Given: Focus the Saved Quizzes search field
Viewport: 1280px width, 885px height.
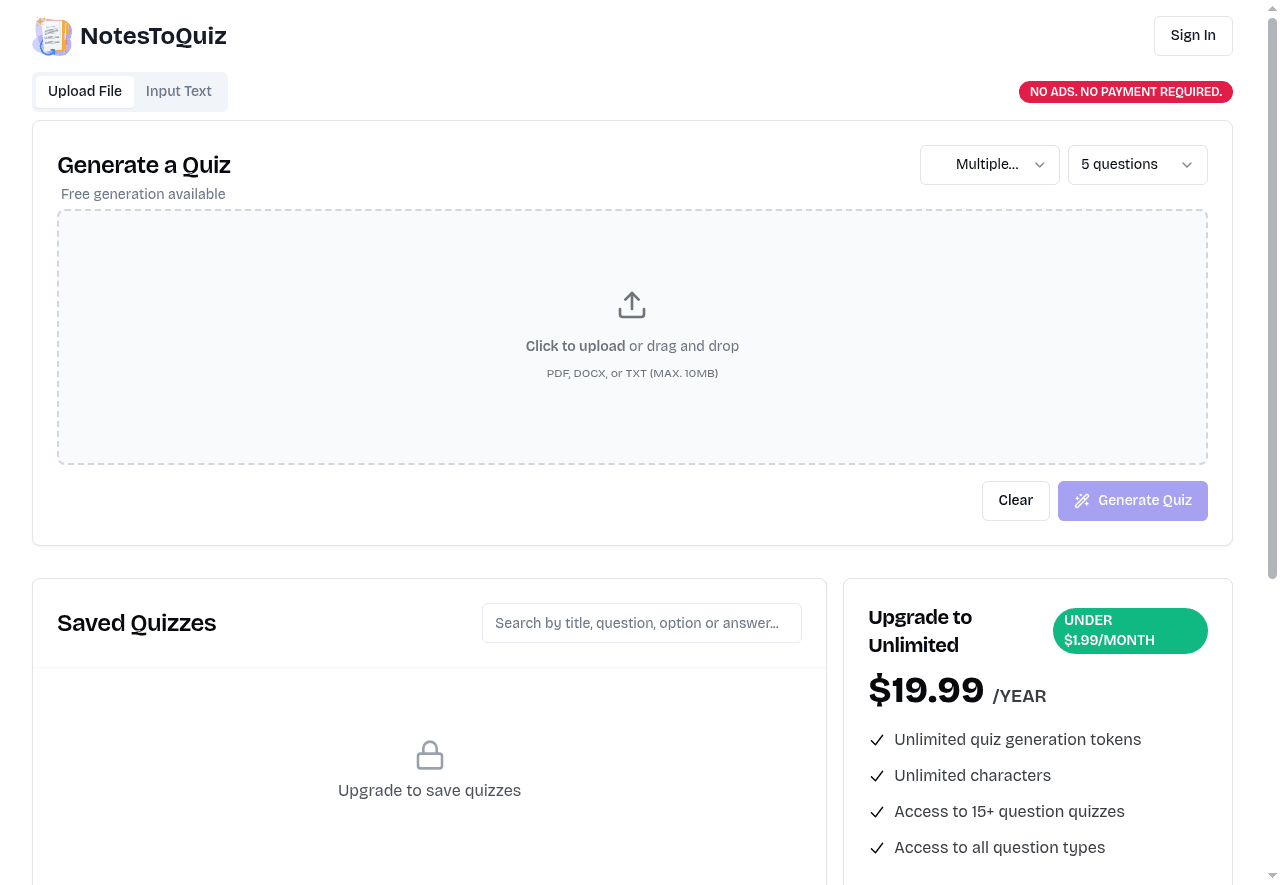Looking at the screenshot, I should coord(641,623).
